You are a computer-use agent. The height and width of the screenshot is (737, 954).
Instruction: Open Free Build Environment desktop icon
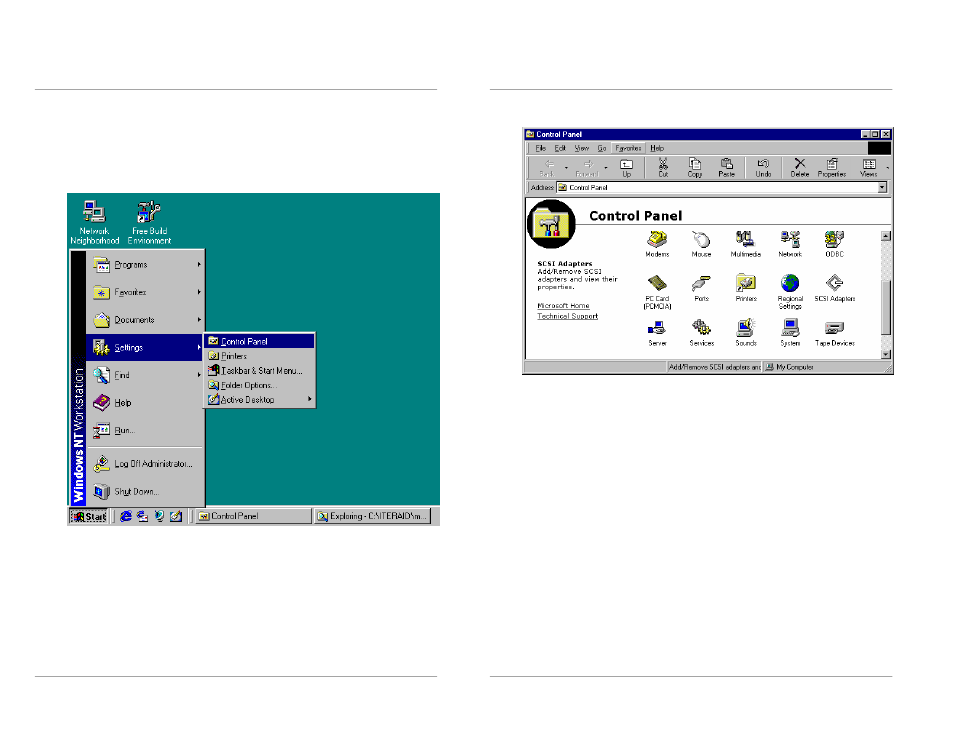(149, 222)
